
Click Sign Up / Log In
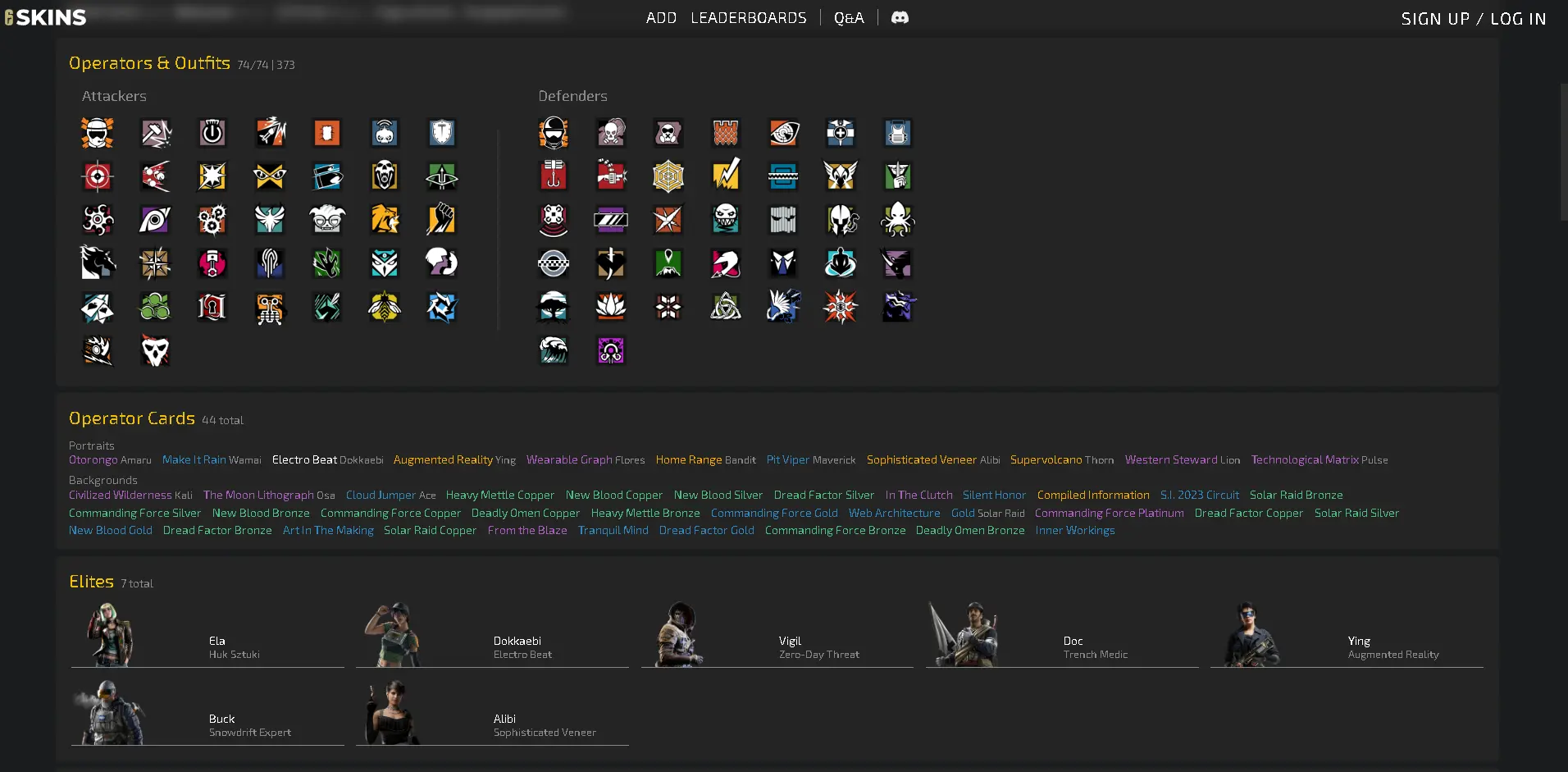point(1473,19)
